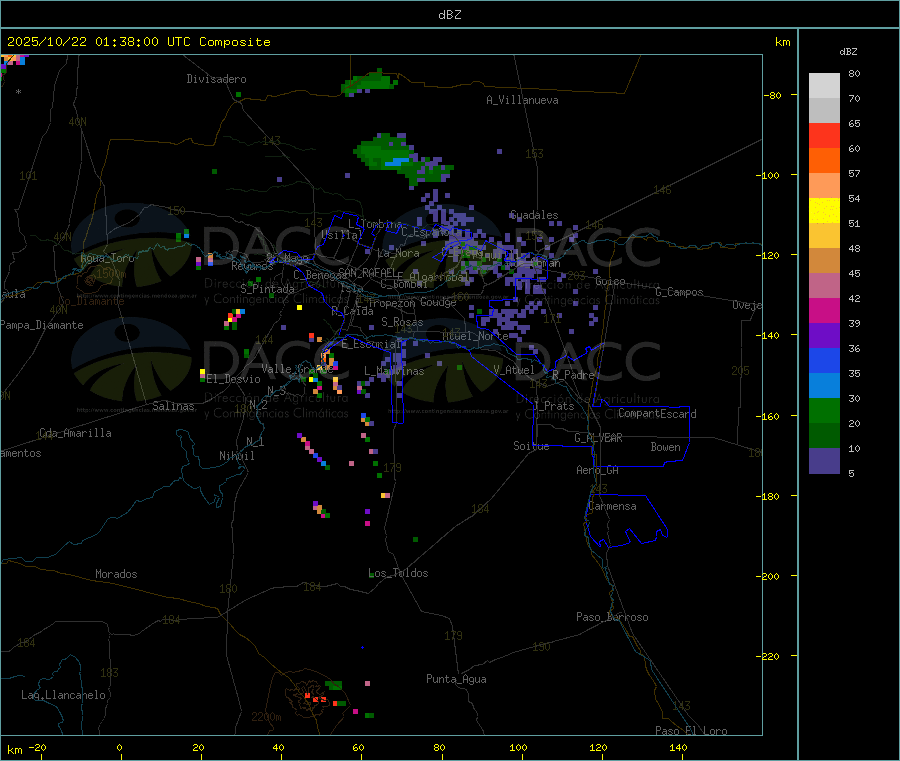Screen dimensions: 900x761
Task: Click the red echo cluster near 2200m volcano
Action: [316, 698]
